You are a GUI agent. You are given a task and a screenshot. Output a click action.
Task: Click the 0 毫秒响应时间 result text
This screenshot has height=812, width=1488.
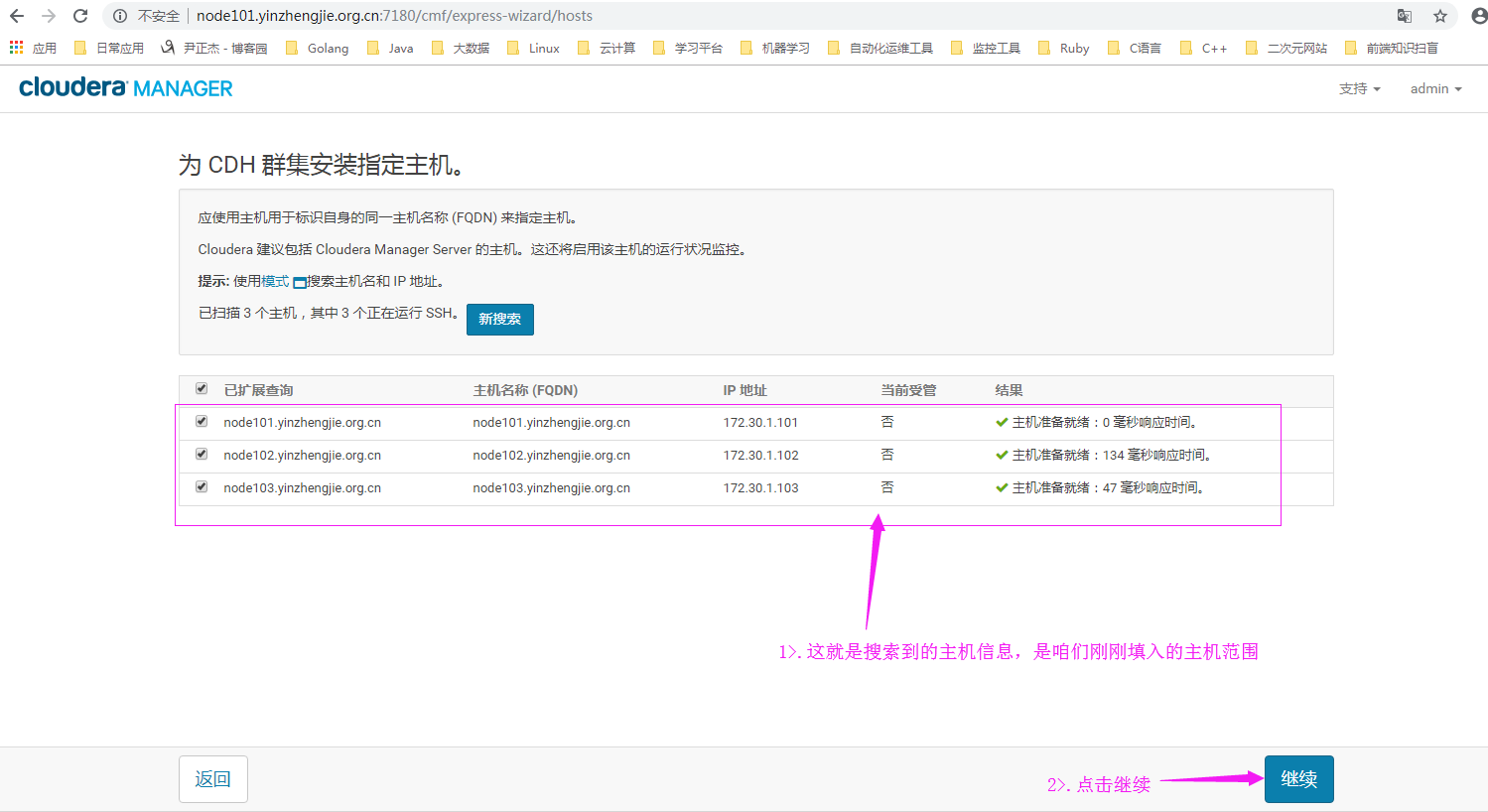(1150, 423)
